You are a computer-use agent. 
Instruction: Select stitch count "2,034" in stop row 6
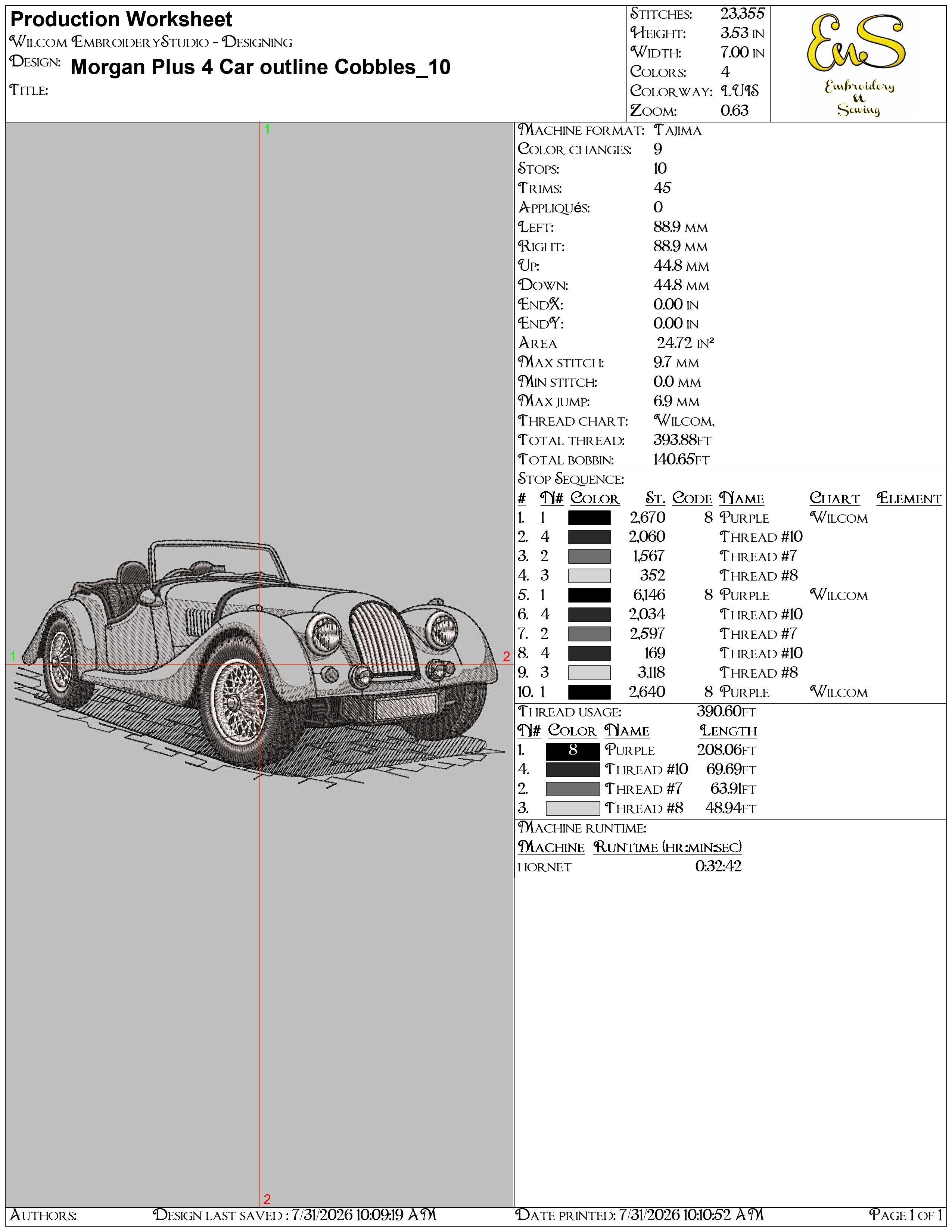(647, 615)
